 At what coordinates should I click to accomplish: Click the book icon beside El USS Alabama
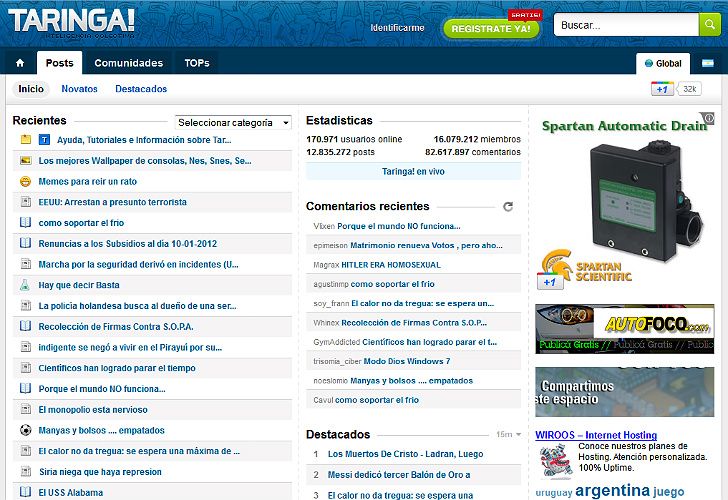26,492
